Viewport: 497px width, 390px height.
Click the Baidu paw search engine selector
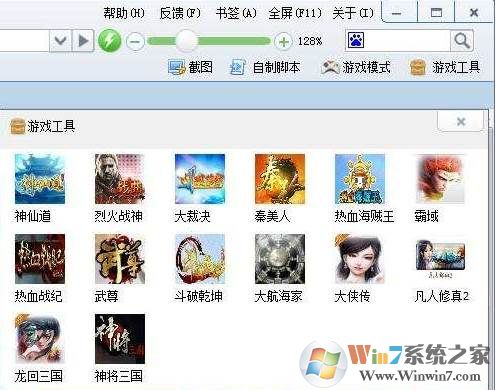pyautogui.click(x=356, y=41)
